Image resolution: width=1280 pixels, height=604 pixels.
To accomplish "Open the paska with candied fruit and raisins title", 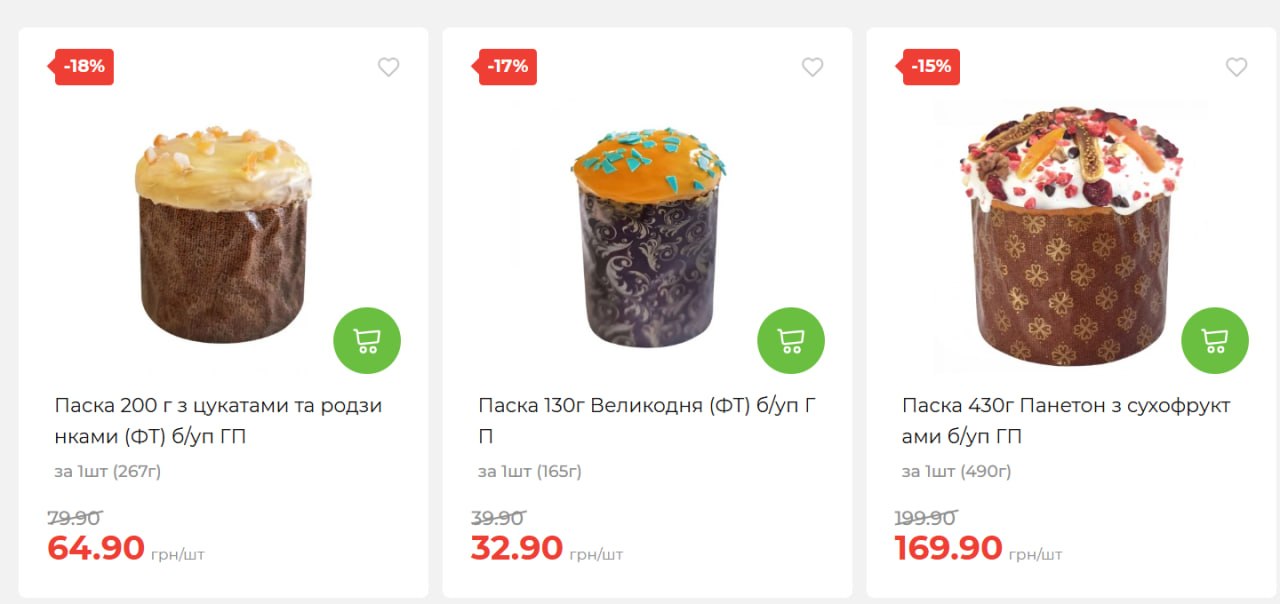I will 218,421.
